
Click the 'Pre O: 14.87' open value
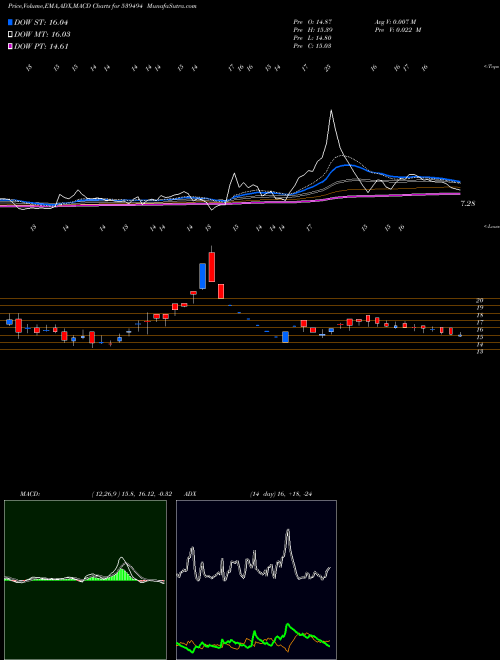coord(312,22)
